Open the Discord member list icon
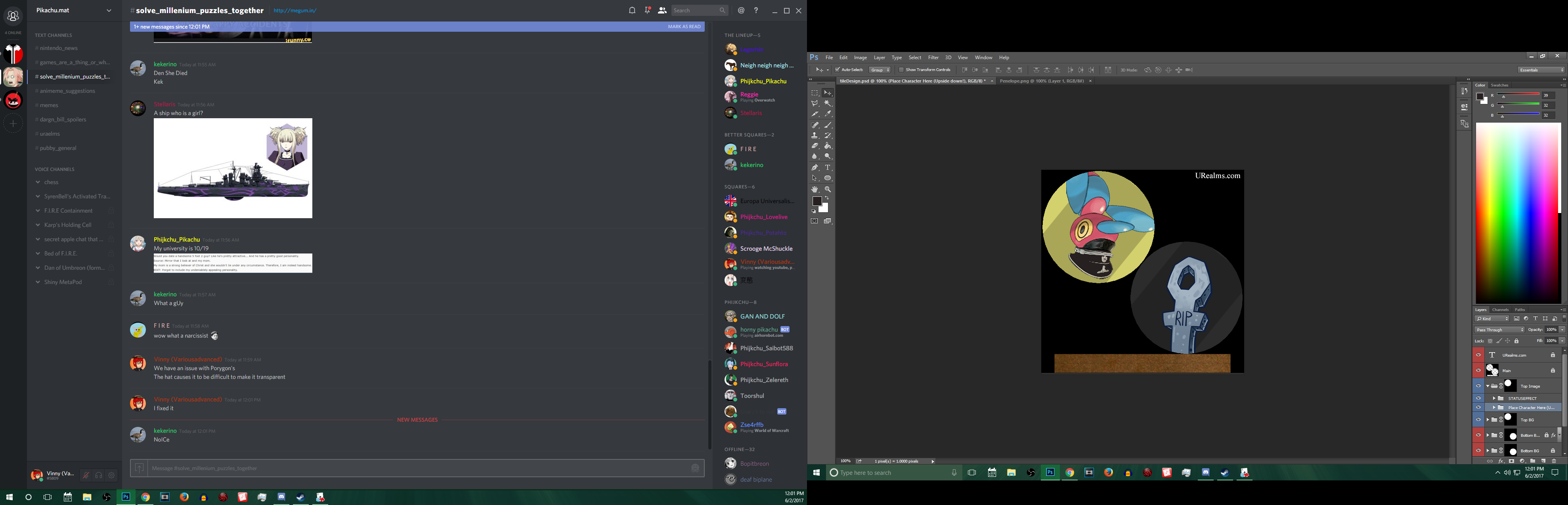Image resolution: width=1568 pixels, height=505 pixels. click(x=662, y=10)
